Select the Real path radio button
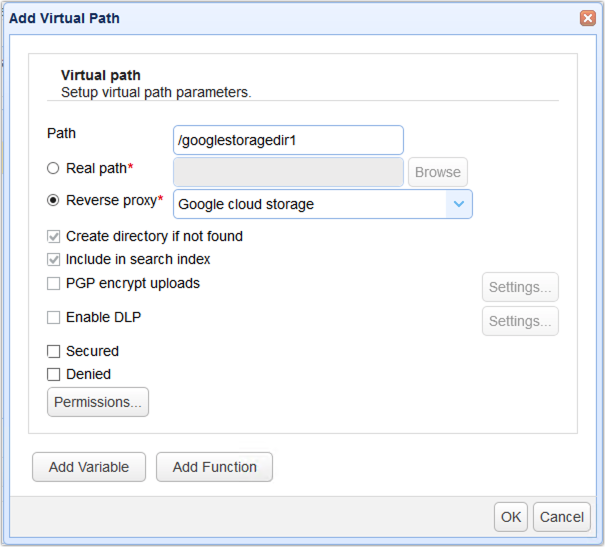 (x=54, y=168)
